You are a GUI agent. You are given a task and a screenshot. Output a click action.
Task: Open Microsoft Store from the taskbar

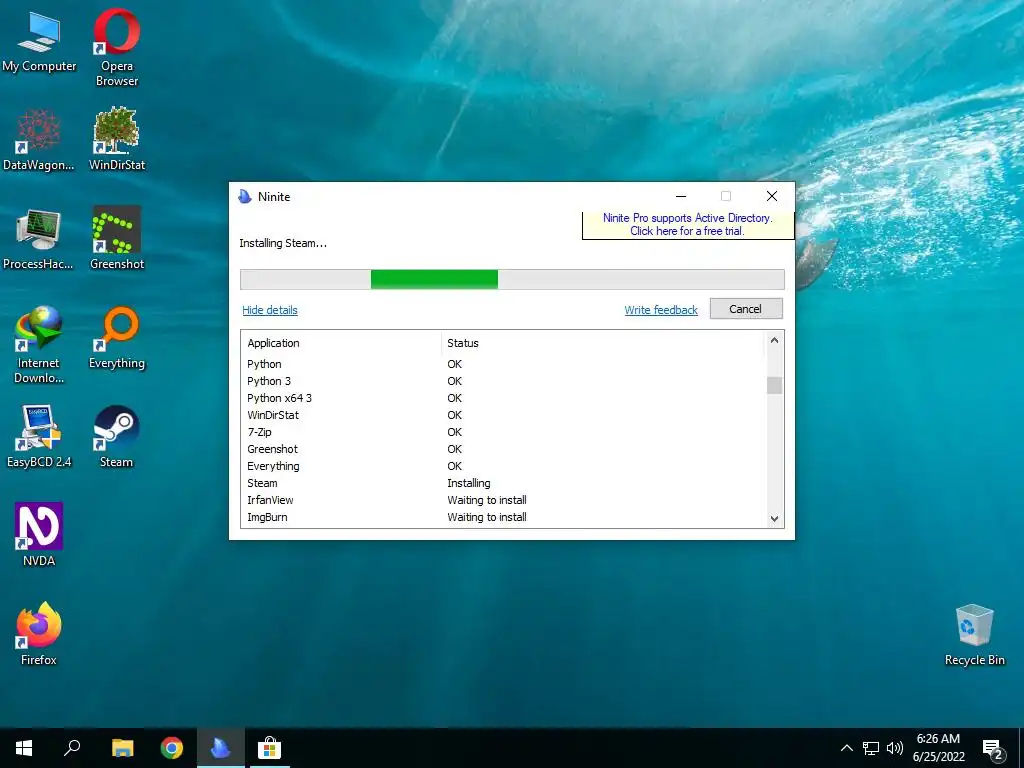point(269,748)
